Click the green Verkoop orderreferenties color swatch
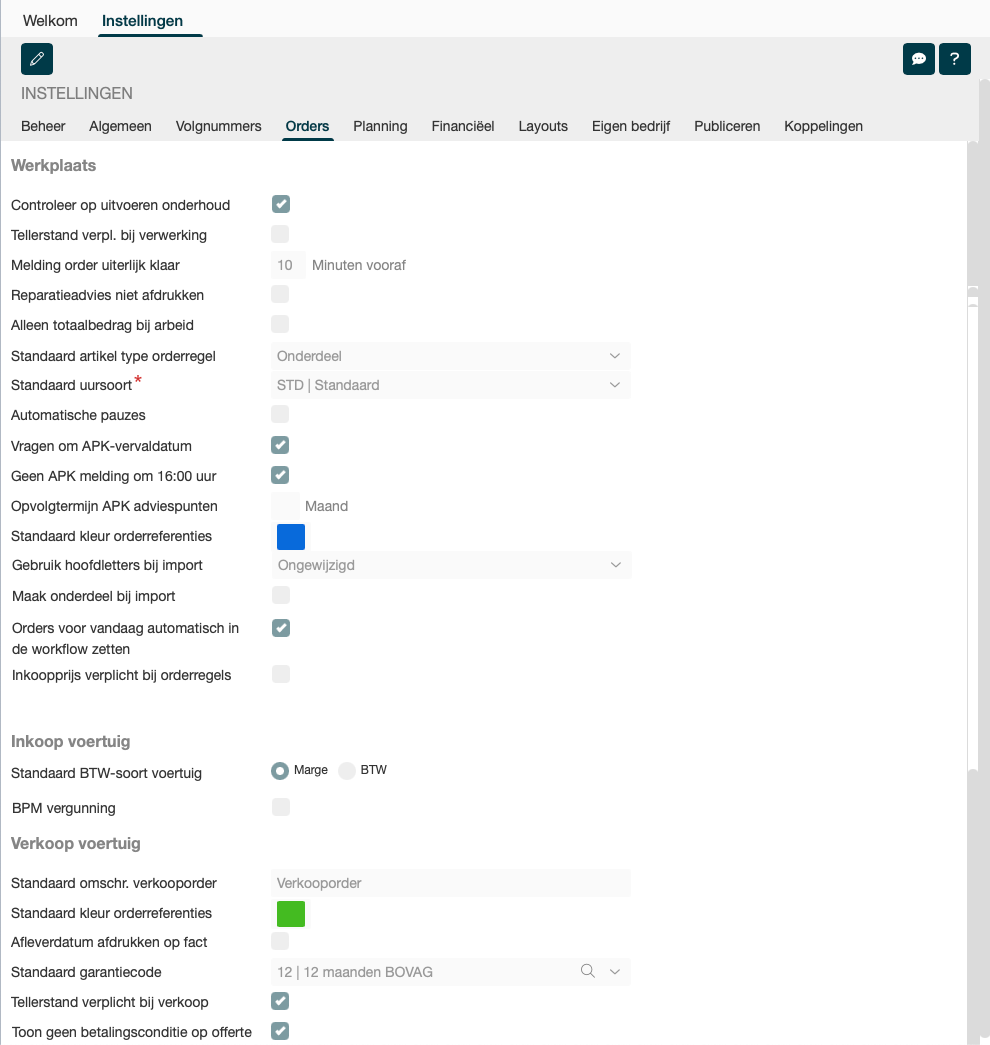Screen dimensions: 990x1045 click(x=291, y=914)
